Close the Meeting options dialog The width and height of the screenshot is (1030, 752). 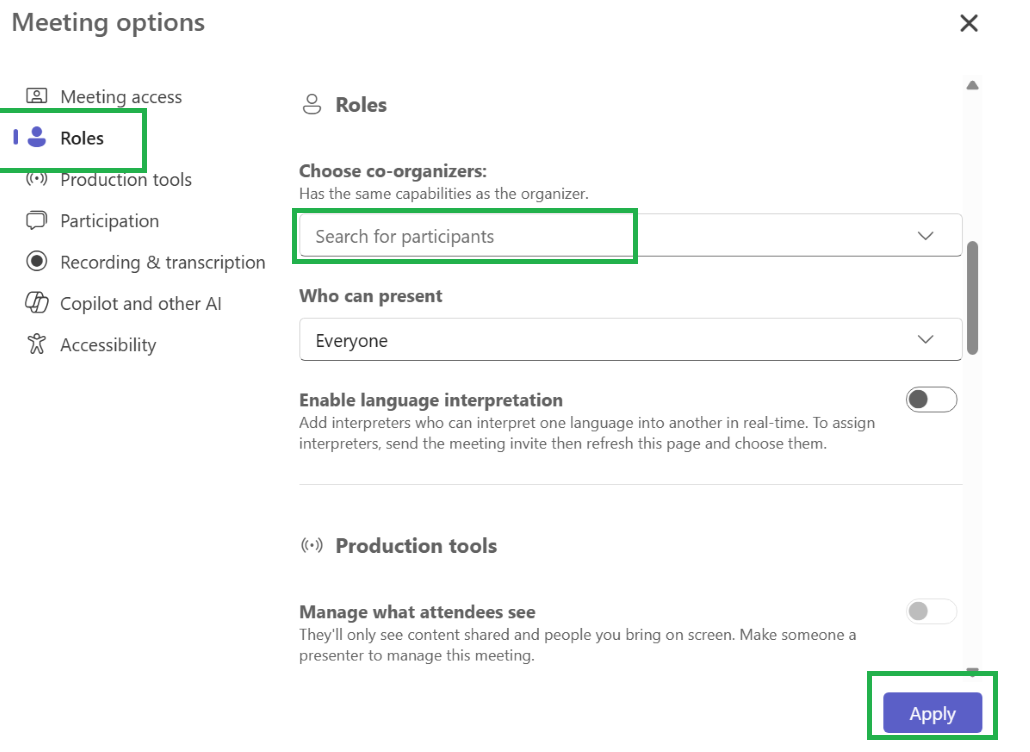(969, 24)
